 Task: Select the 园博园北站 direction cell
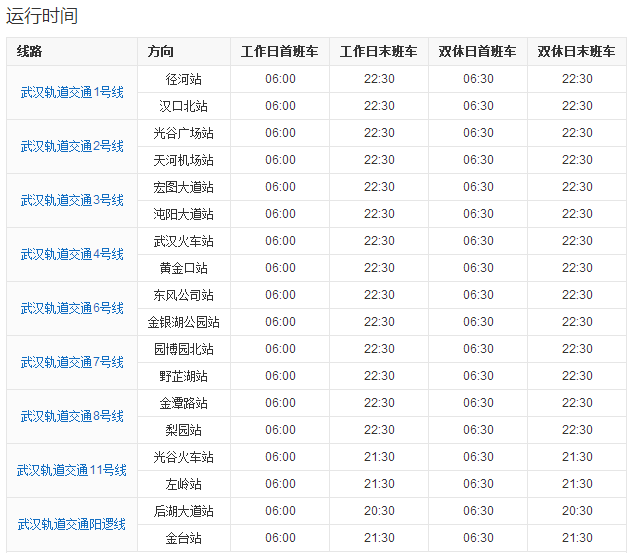click(184, 349)
